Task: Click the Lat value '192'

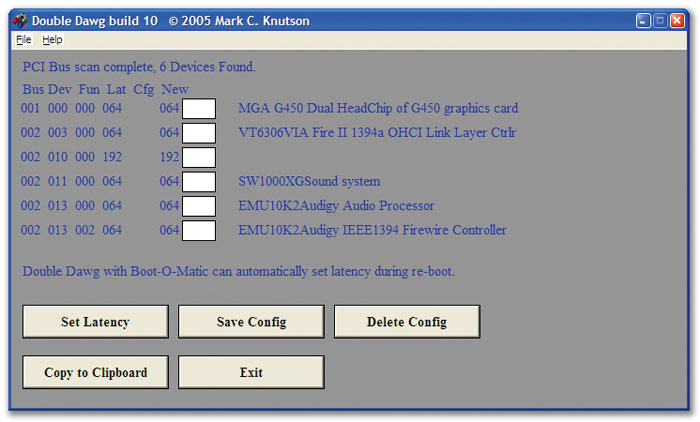Action: click(x=112, y=157)
